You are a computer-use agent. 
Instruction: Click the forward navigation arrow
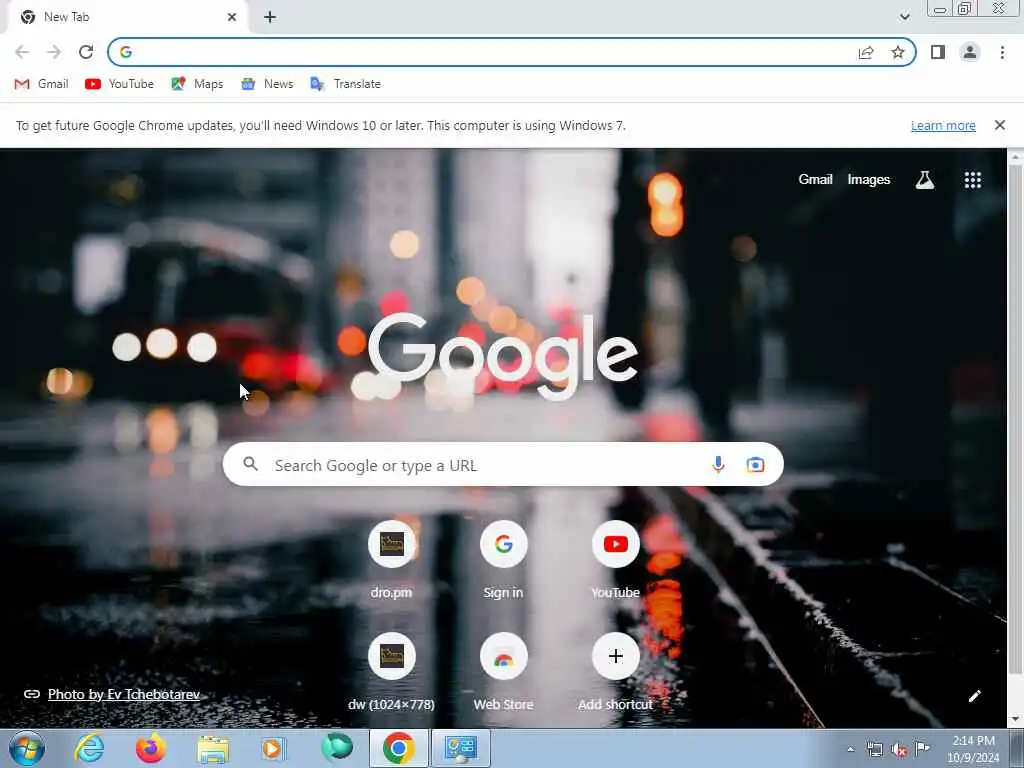[54, 52]
